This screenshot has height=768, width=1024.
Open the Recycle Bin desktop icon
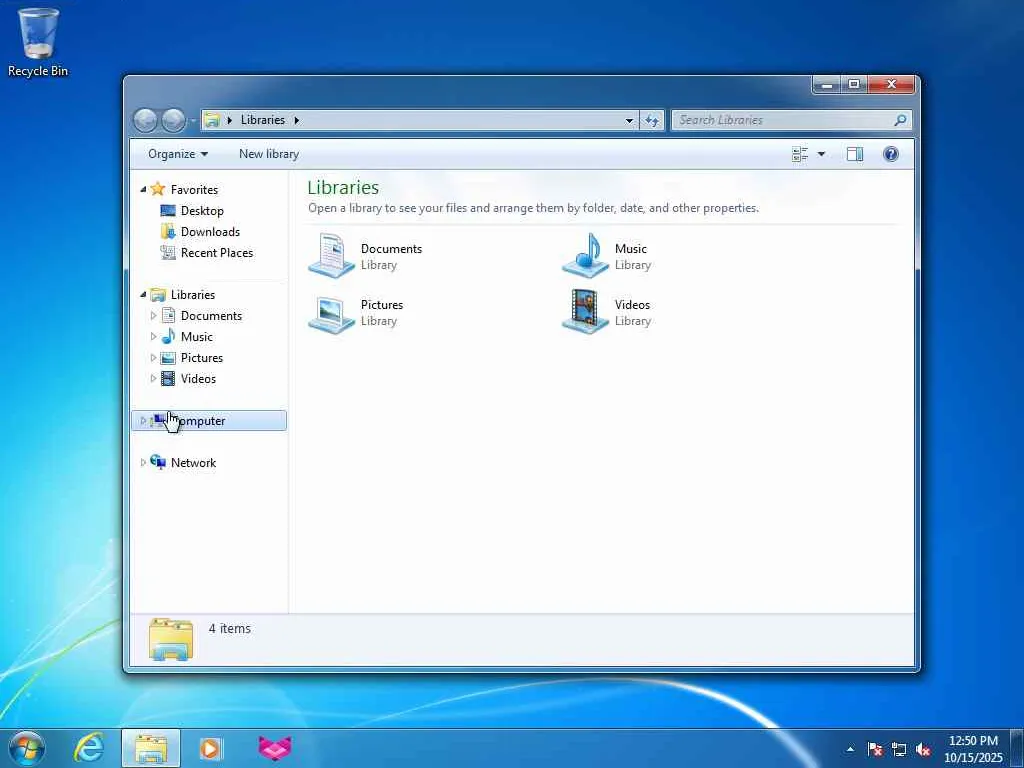tap(37, 43)
